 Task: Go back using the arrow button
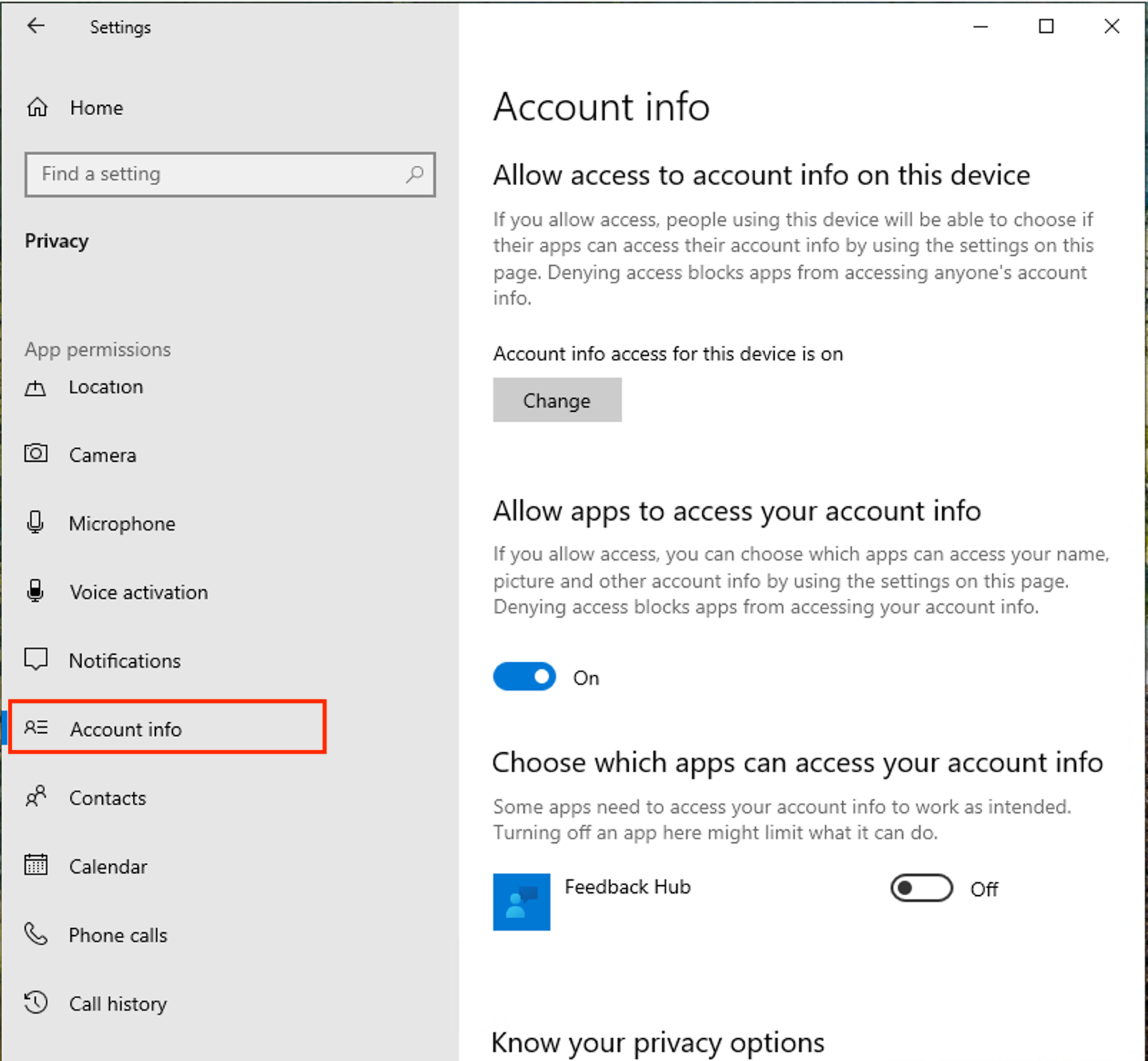tap(36, 26)
